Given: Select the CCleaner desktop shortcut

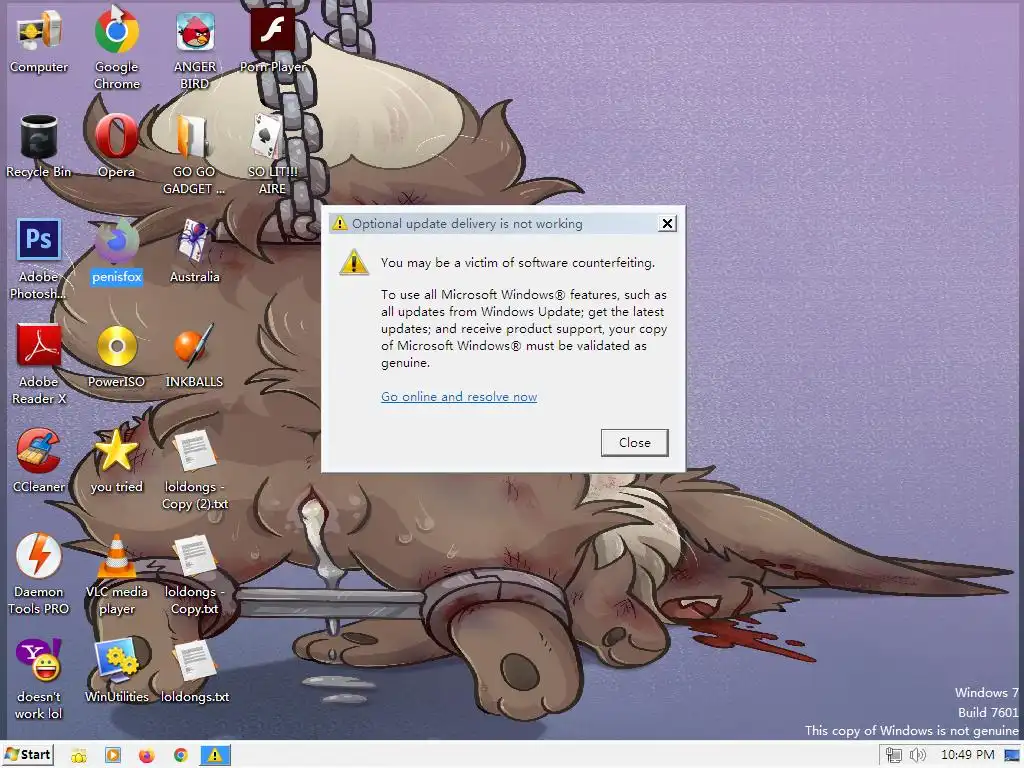Looking at the screenshot, I should (x=39, y=462).
